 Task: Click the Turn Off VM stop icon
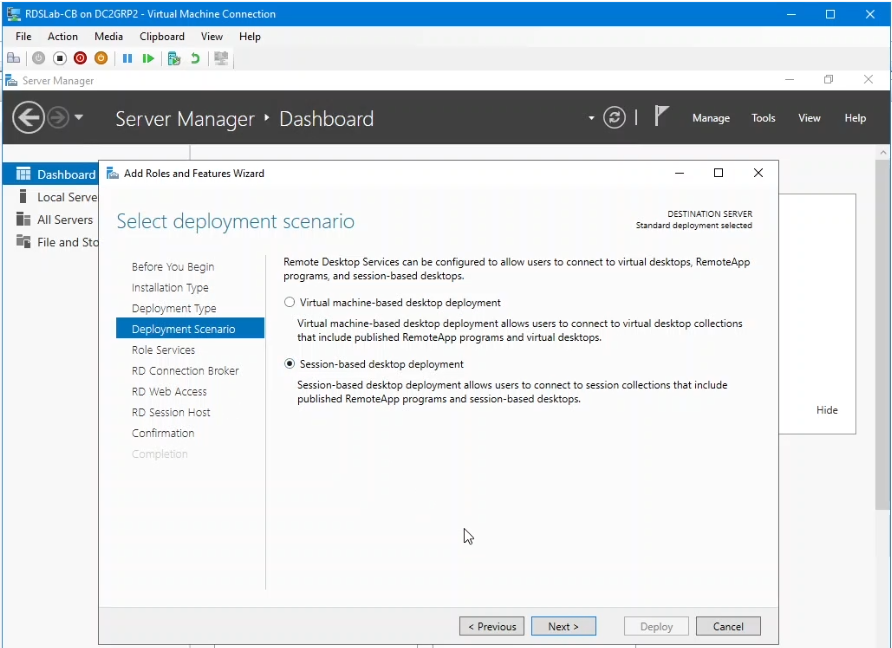(60, 59)
